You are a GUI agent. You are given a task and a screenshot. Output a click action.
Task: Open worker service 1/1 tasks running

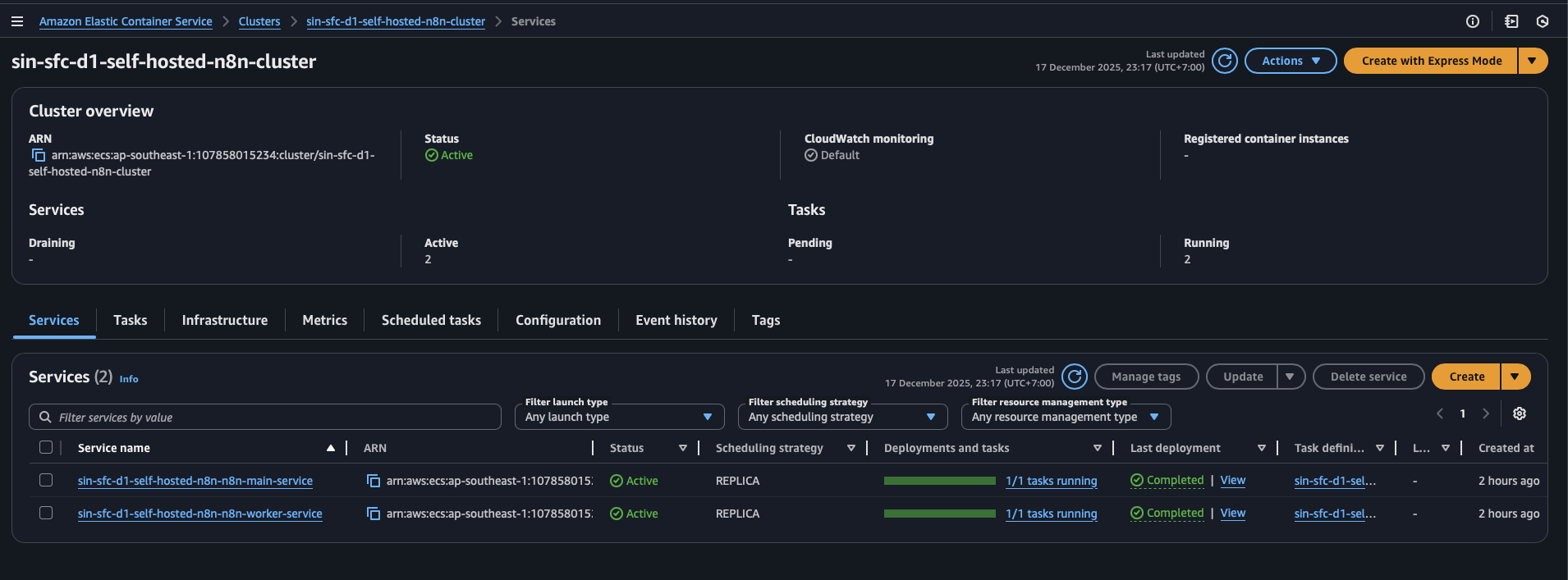[x=1052, y=514]
